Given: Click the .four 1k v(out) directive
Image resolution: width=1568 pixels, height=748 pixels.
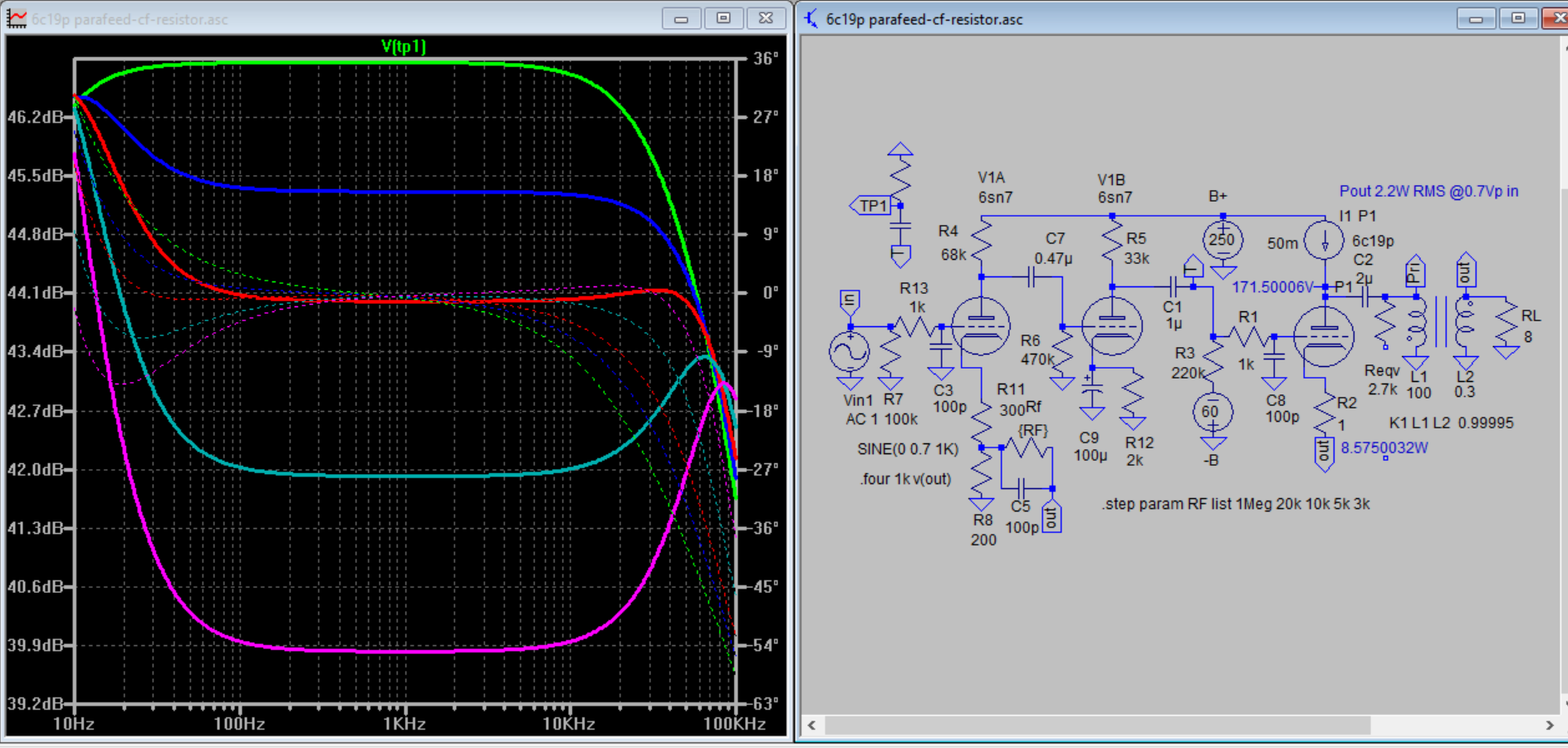Looking at the screenshot, I should 905,479.
